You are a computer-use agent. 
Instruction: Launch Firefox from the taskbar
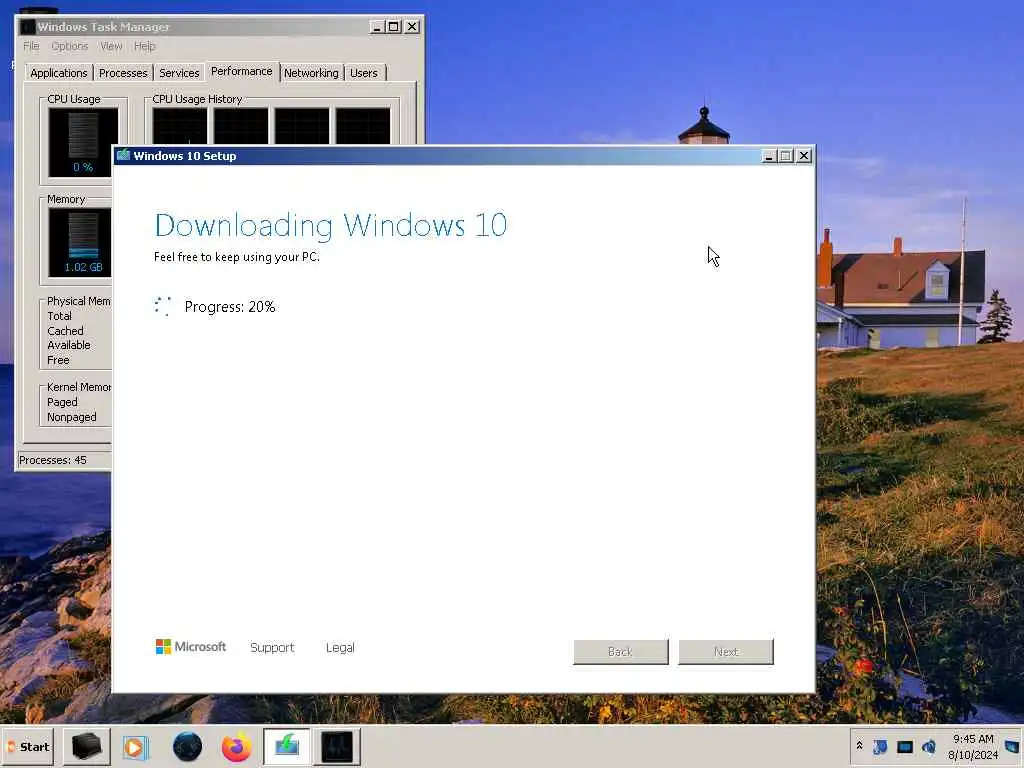click(x=236, y=747)
